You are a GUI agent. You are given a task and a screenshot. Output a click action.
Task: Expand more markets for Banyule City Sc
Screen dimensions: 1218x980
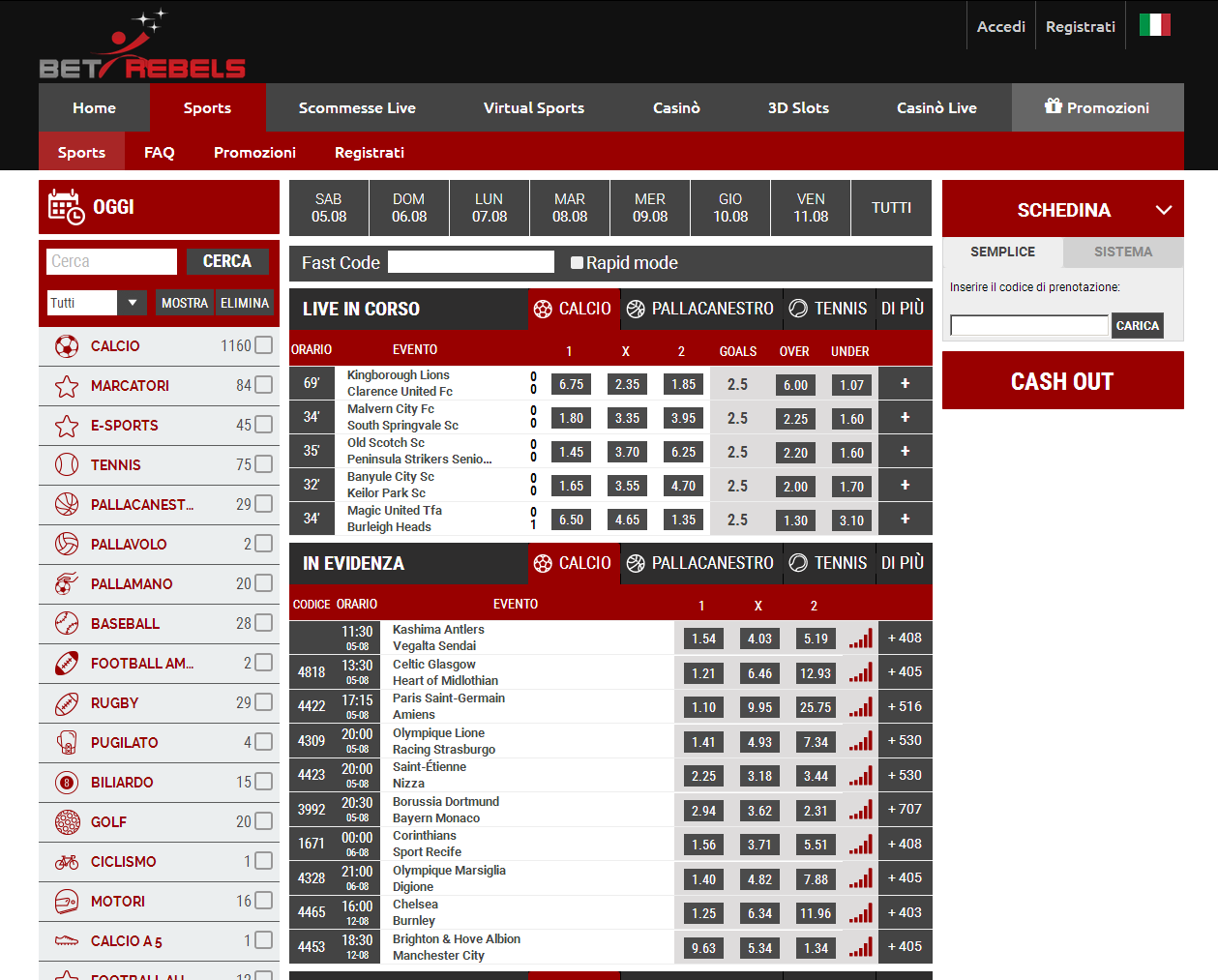pos(906,485)
